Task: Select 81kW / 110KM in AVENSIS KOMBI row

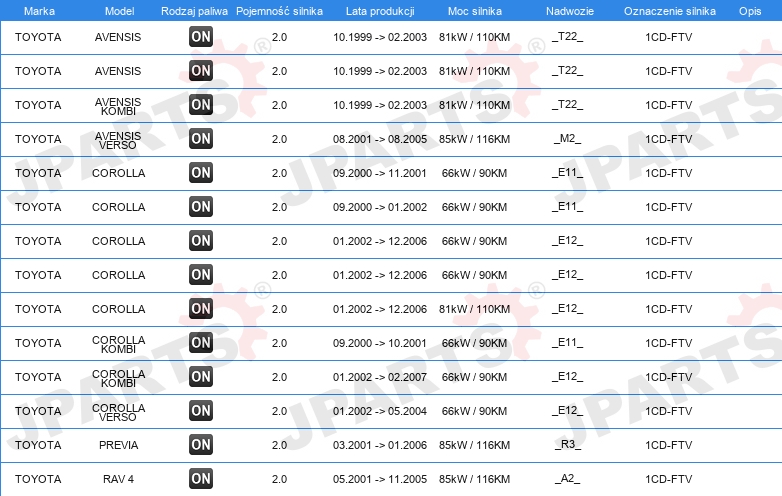Action: coord(474,105)
